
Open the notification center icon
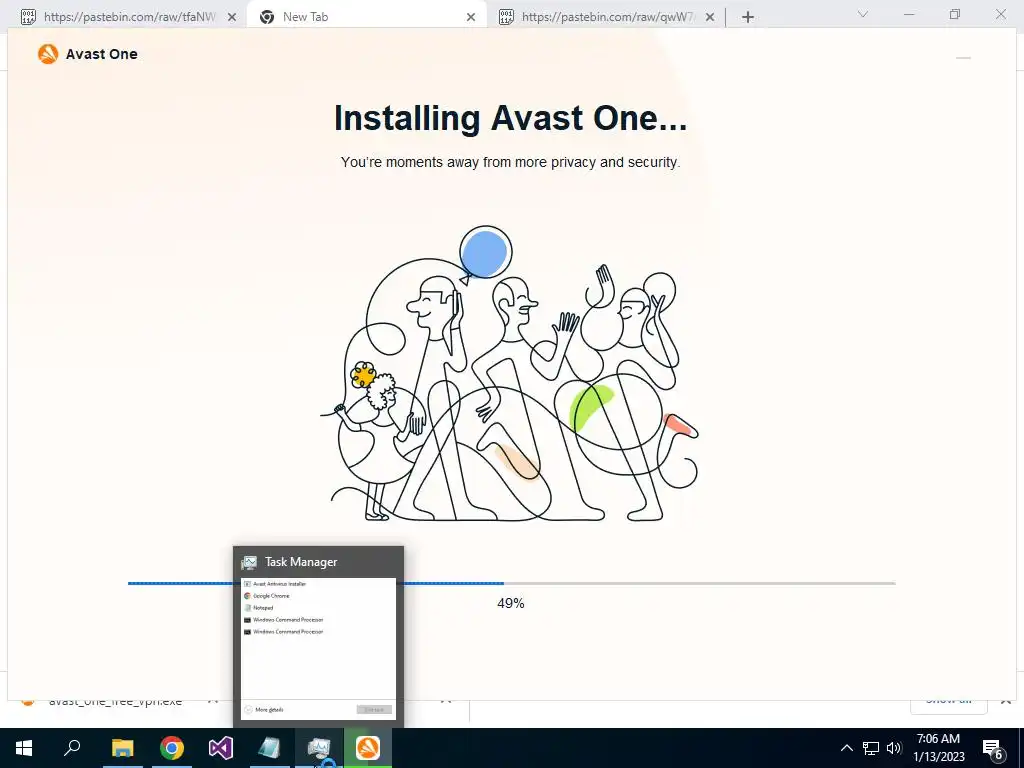(x=993, y=748)
